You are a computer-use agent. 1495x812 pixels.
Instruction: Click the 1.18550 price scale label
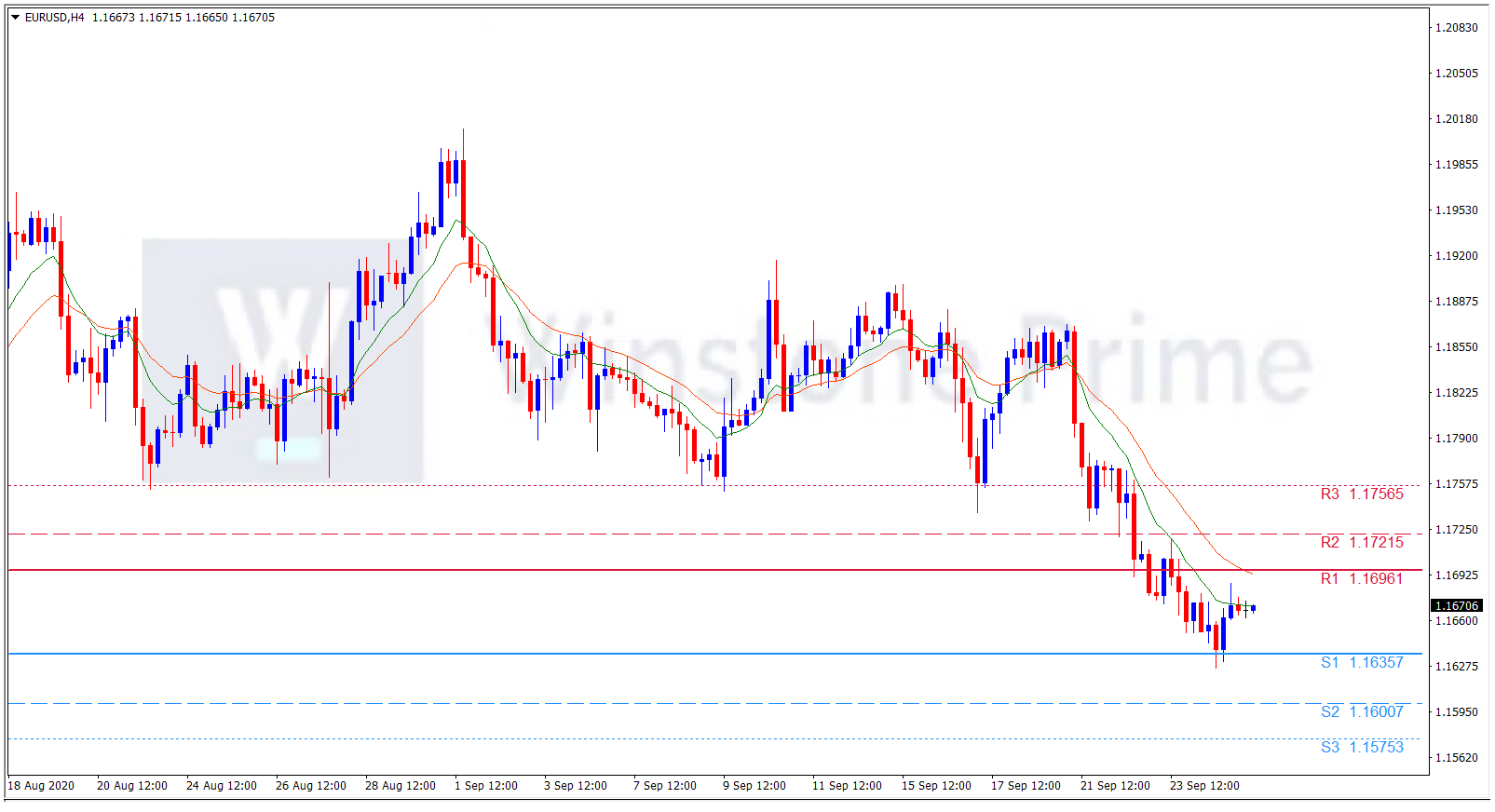1456,346
